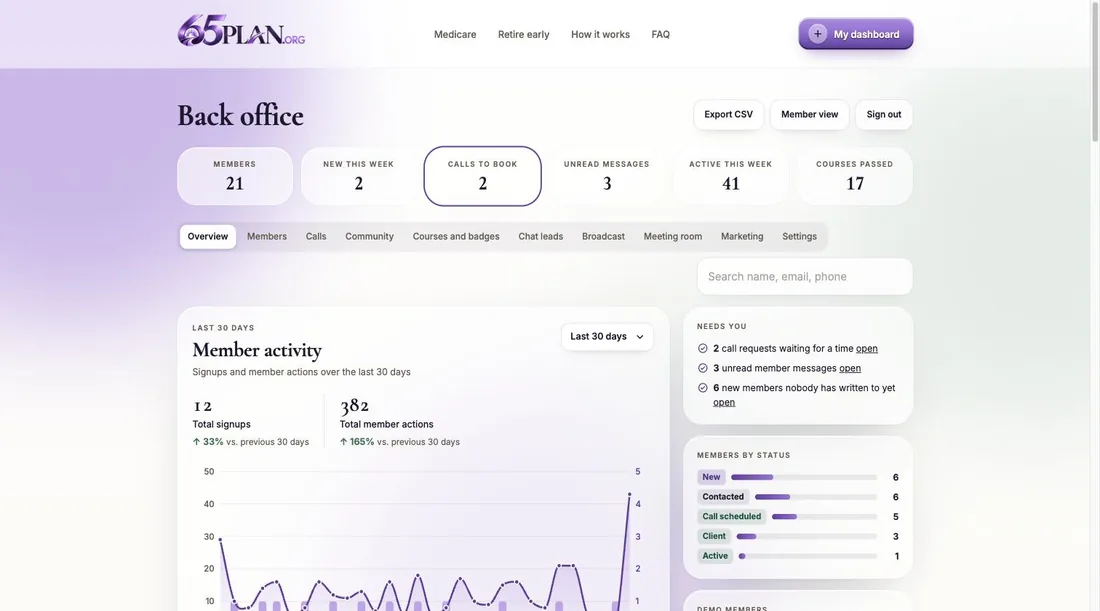The width and height of the screenshot is (1100, 611).
Task: Switch to the Overview tab
Action: click(208, 236)
